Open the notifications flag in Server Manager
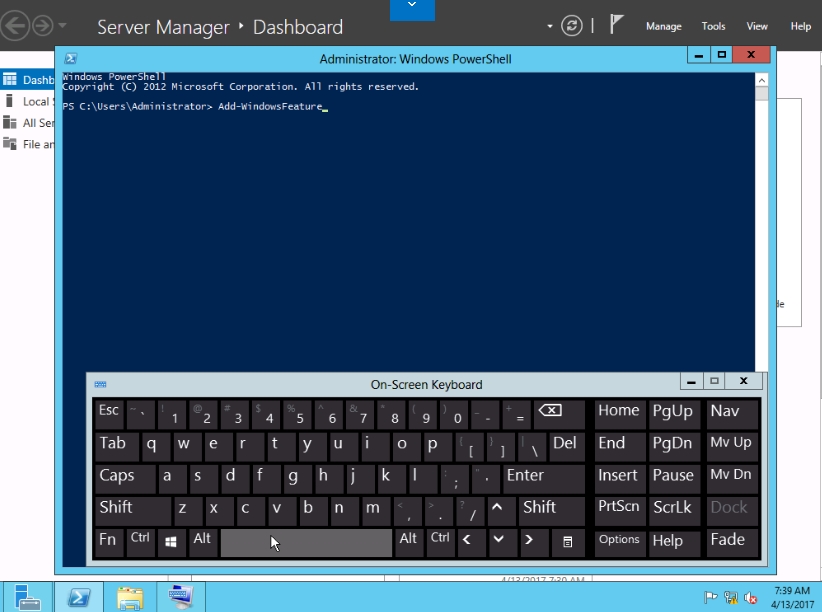The image size is (822, 612). [616, 25]
